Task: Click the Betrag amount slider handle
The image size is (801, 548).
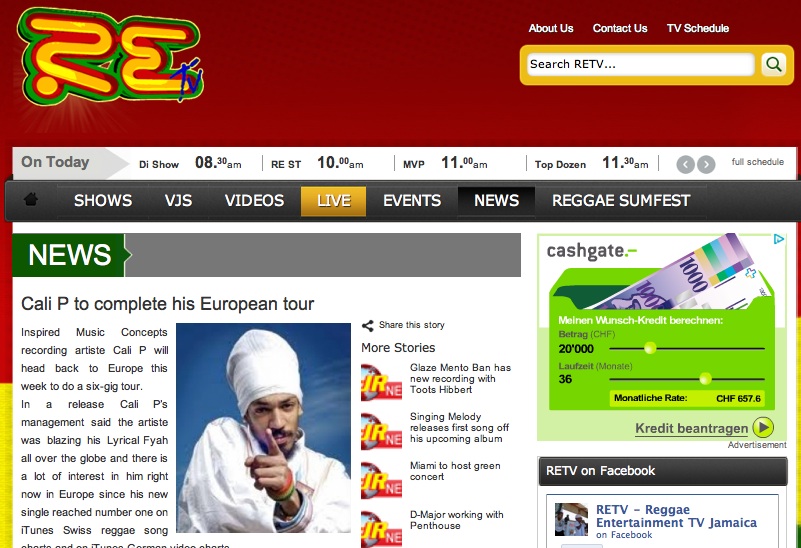Action: click(650, 348)
